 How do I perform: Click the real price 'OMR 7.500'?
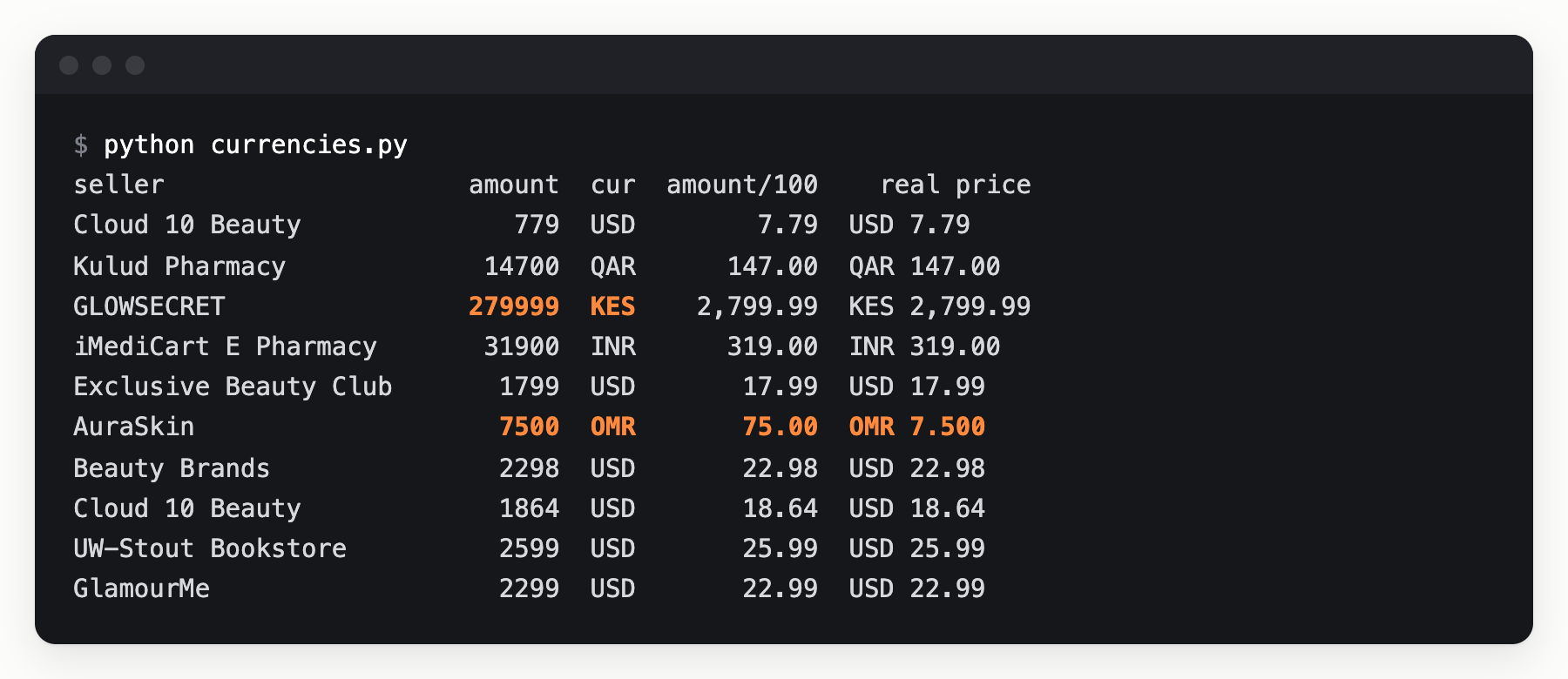(x=917, y=427)
